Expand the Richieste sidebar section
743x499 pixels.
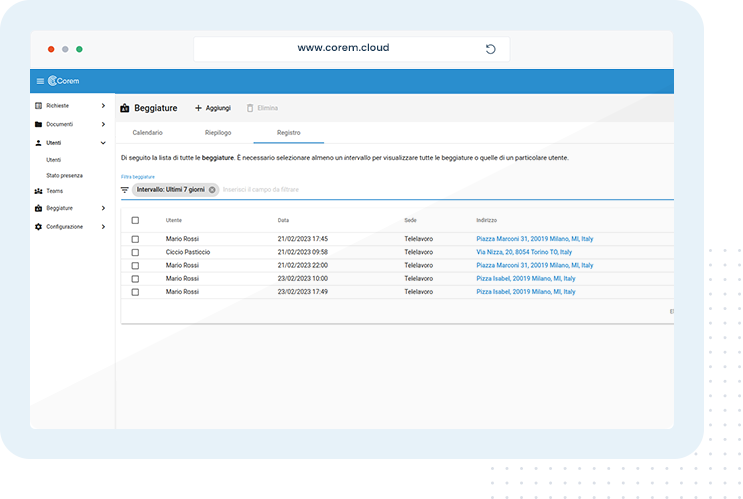click(x=103, y=105)
